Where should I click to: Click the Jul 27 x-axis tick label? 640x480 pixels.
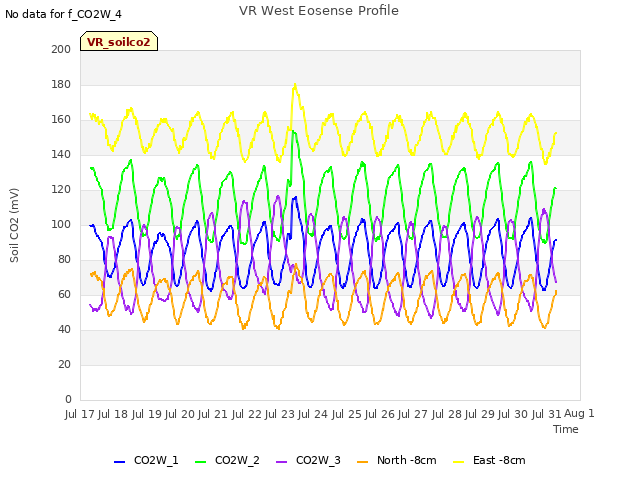click(x=413, y=414)
